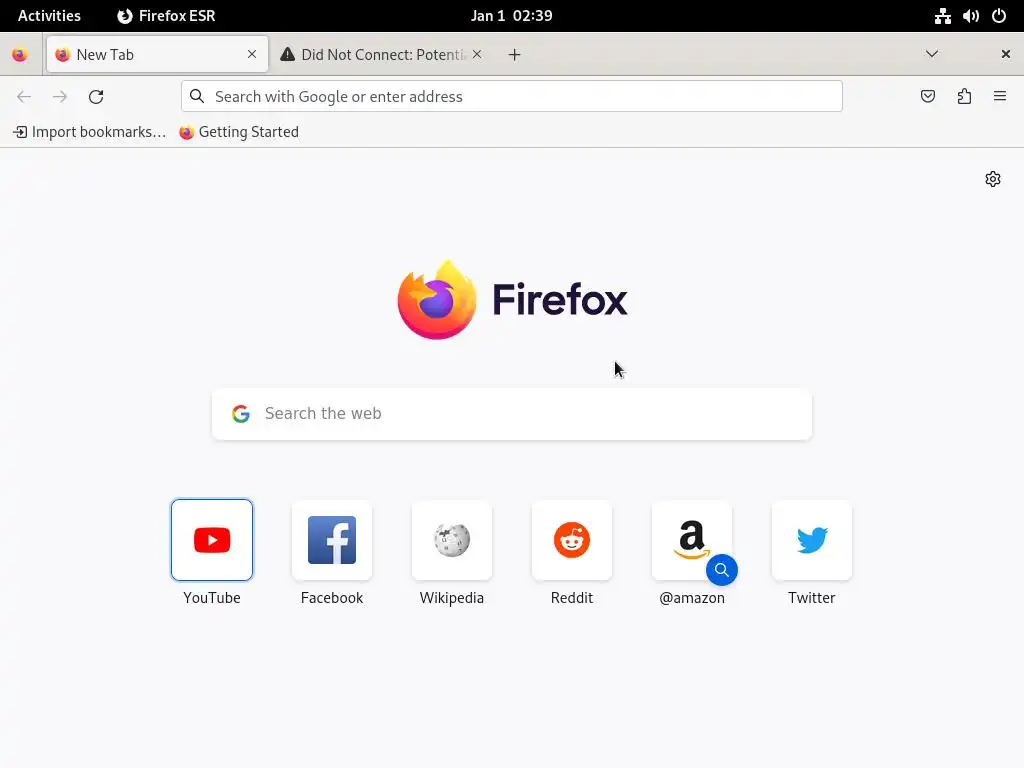
Task: Open Getting Started bookmark
Action: click(239, 132)
